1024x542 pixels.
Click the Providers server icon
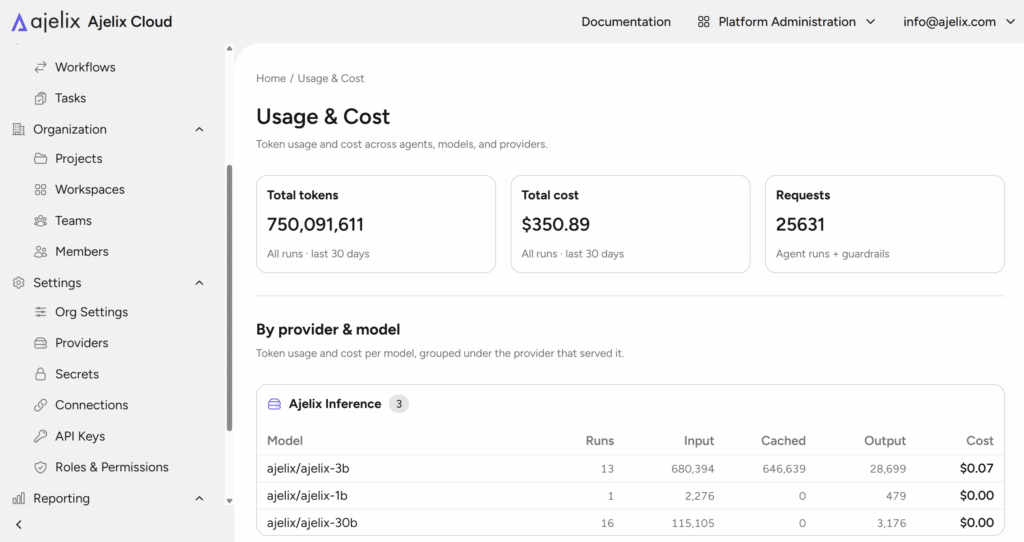[x=40, y=343]
